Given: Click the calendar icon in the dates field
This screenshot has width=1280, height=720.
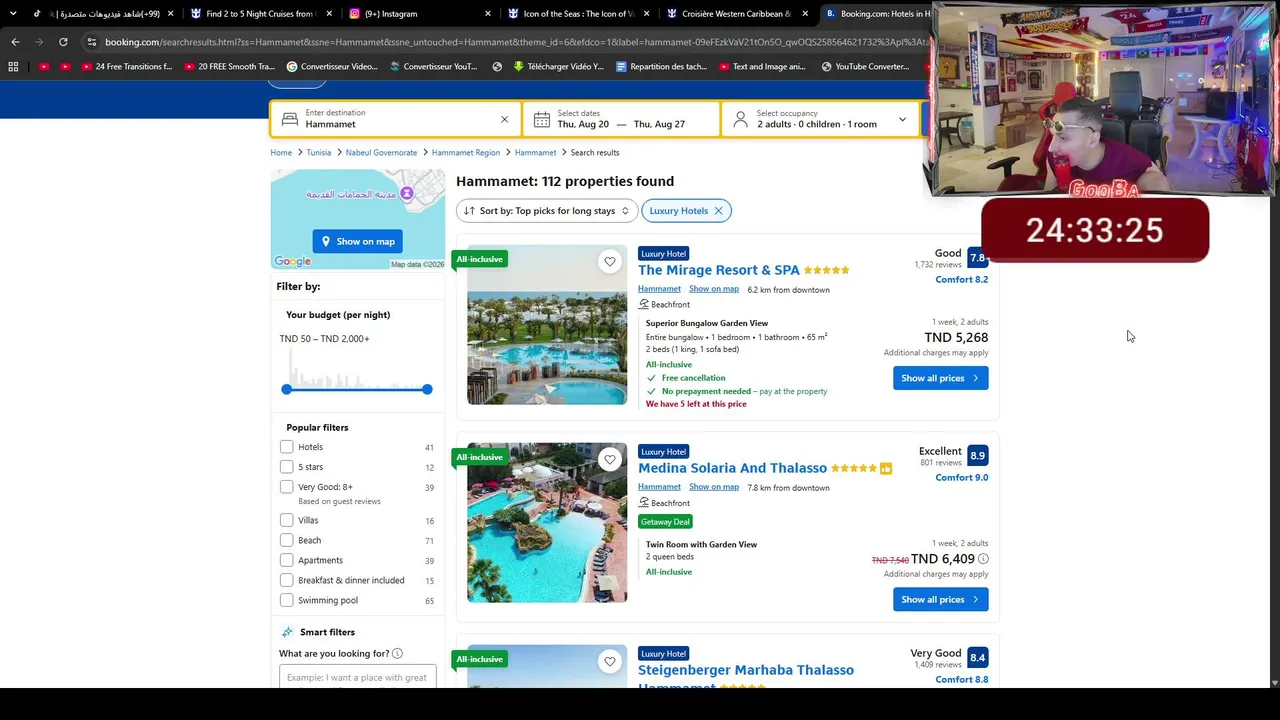Looking at the screenshot, I should 541,119.
